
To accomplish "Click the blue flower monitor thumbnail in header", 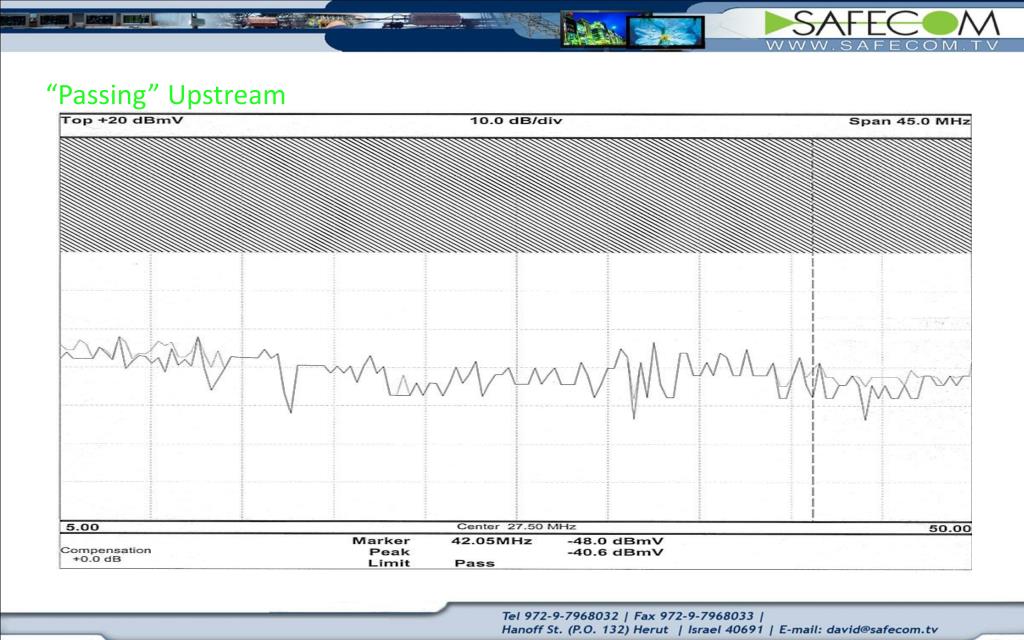I will pyautogui.click(x=665, y=31).
